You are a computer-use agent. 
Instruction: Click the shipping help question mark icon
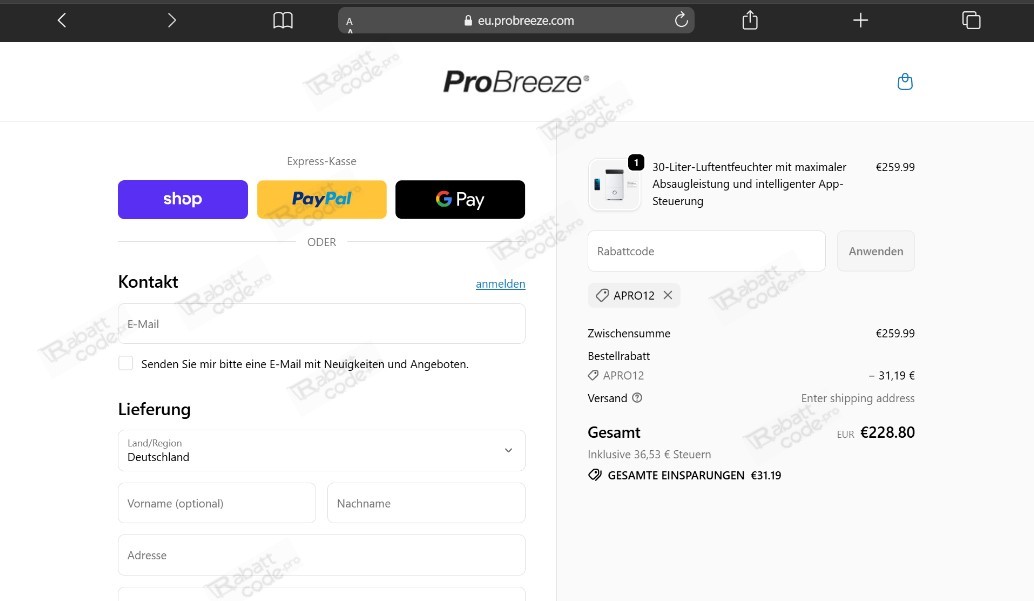pos(637,398)
